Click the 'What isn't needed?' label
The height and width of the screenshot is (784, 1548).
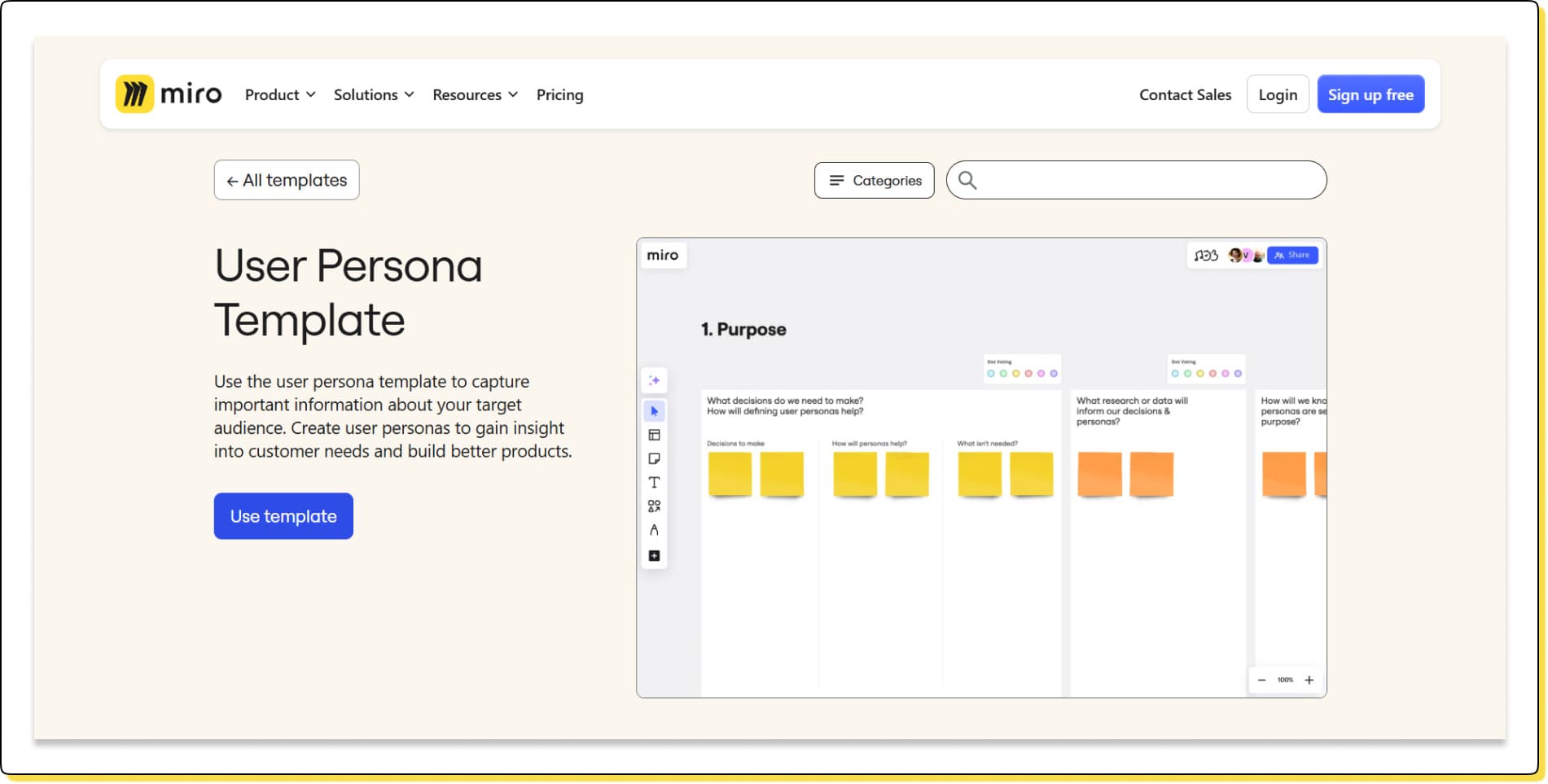[987, 444]
